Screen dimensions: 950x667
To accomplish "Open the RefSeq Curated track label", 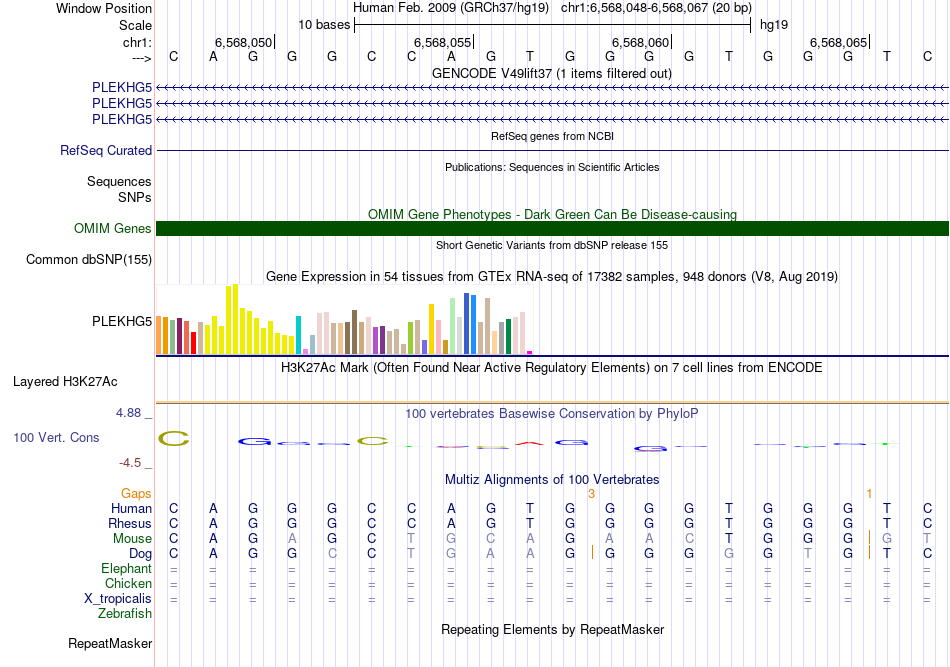I will [x=106, y=151].
